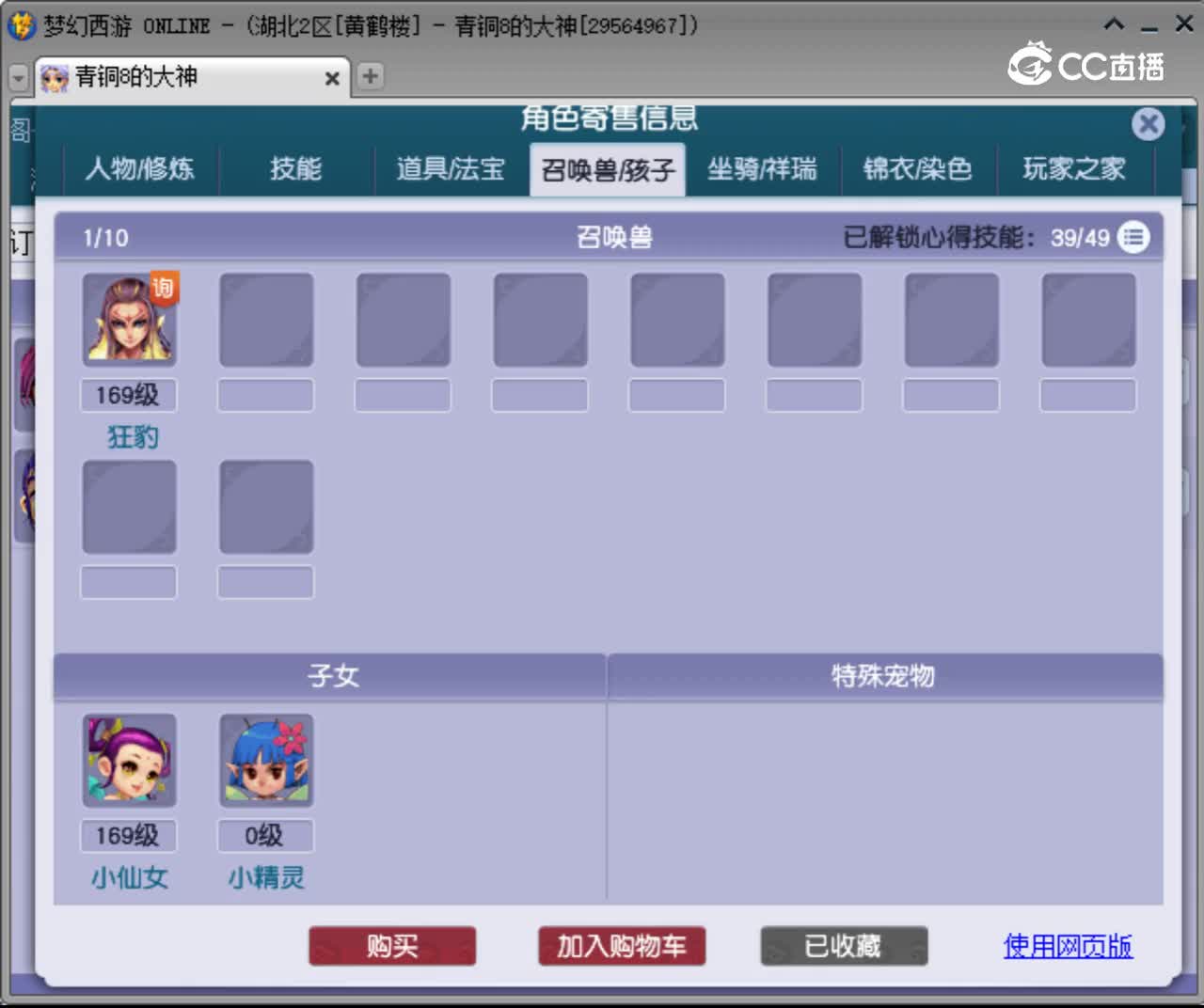1204x1008 pixels.
Task: Switch to the 锦衣/染色 tab
Action: (x=917, y=169)
